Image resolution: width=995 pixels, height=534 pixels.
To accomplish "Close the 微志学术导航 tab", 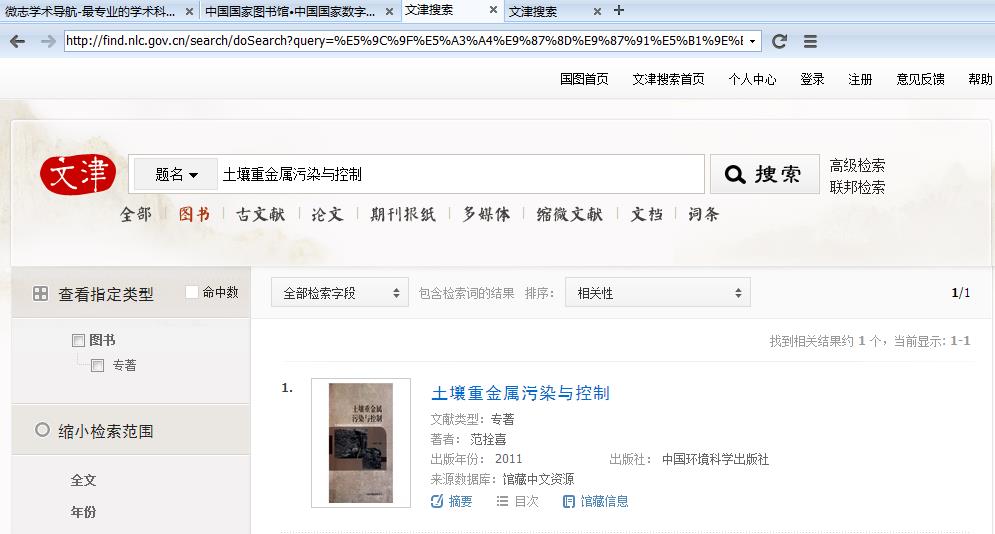I will point(189,11).
